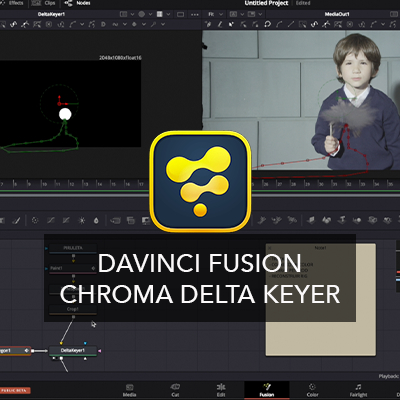Open the Fit zoom dropdown in MediaOut1 viewer
400x400 pixels.
pyautogui.click(x=221, y=14)
